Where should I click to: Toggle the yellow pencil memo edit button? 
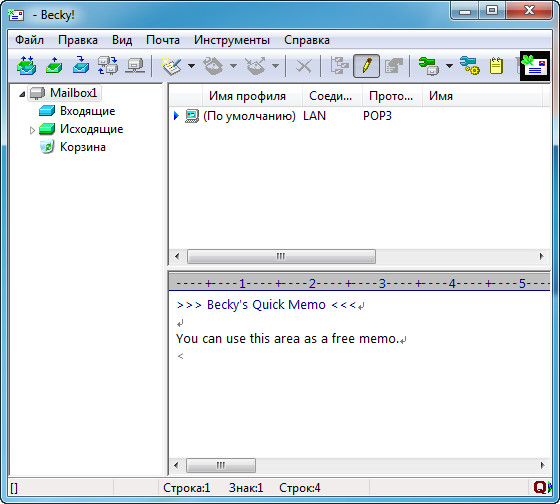click(366, 66)
